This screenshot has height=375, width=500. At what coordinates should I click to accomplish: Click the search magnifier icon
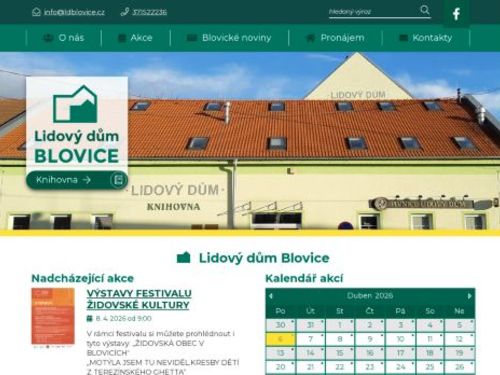pyautogui.click(x=425, y=10)
